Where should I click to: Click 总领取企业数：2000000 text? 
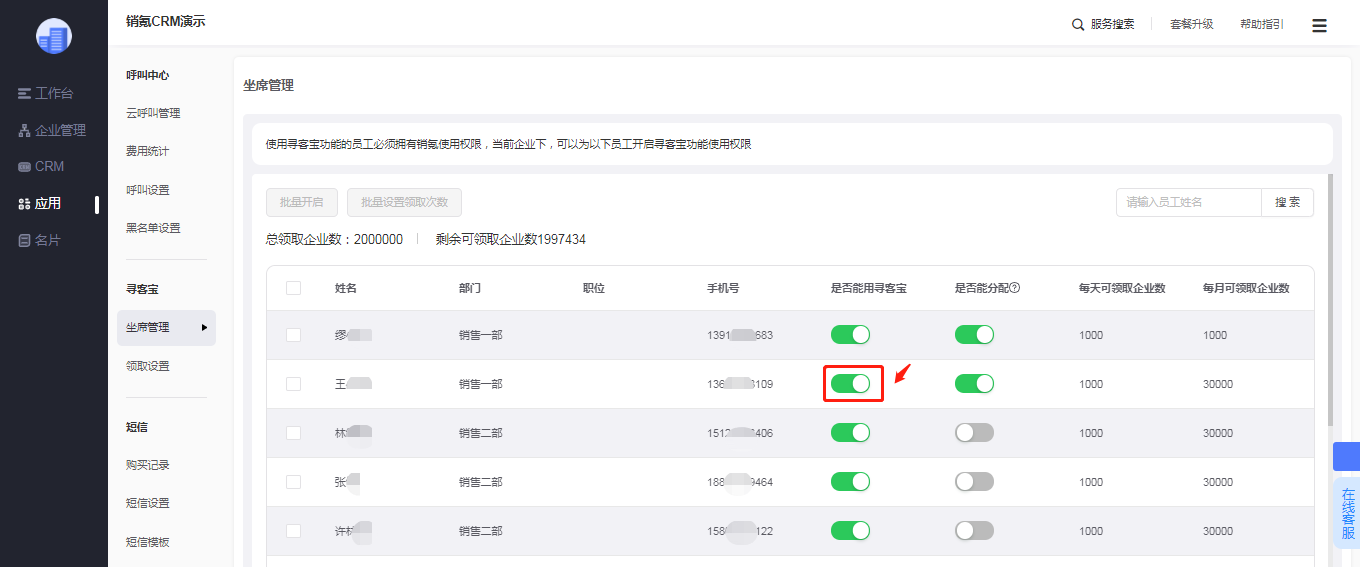click(x=334, y=239)
